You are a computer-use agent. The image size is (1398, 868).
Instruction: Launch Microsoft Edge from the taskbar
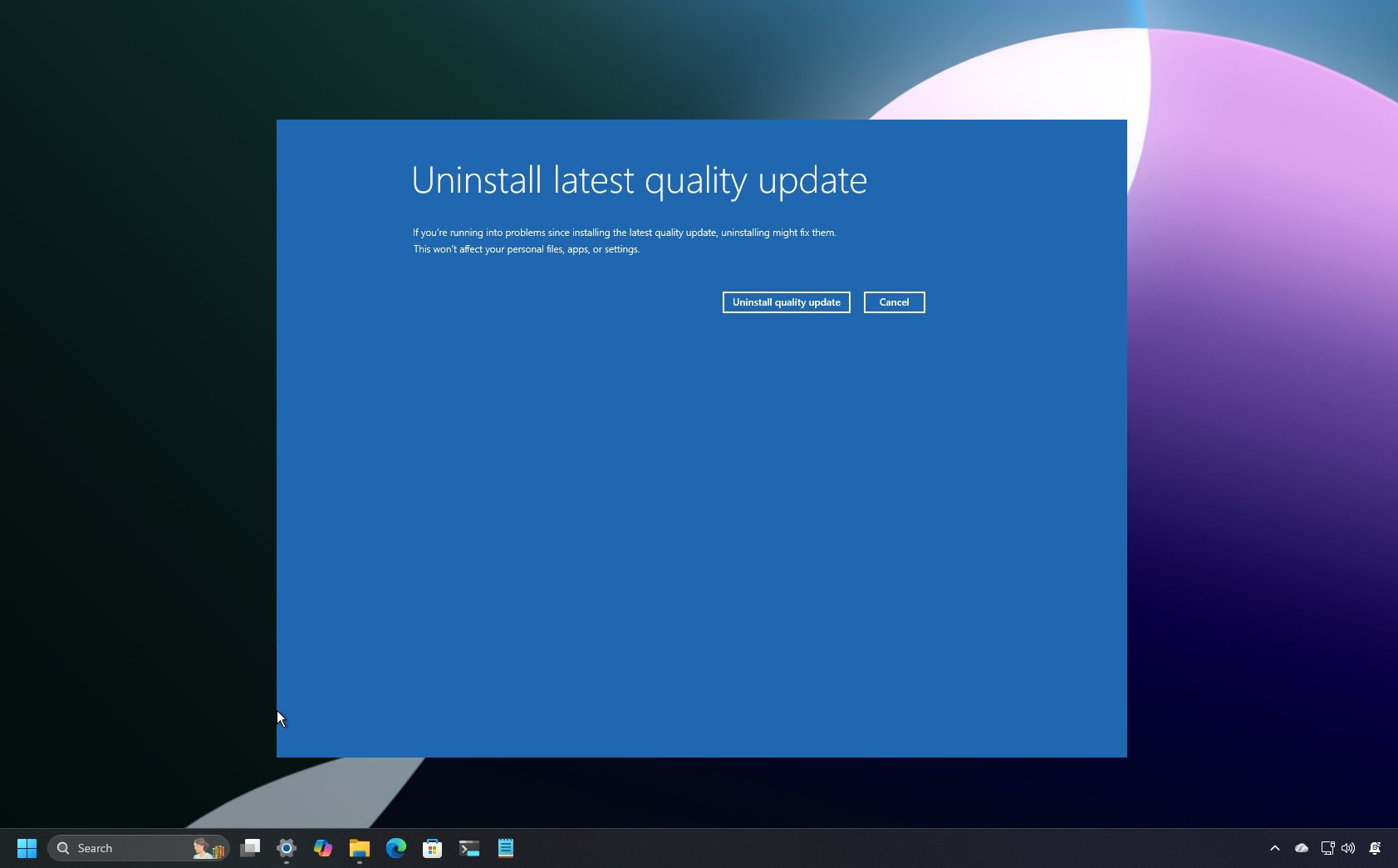[396, 848]
